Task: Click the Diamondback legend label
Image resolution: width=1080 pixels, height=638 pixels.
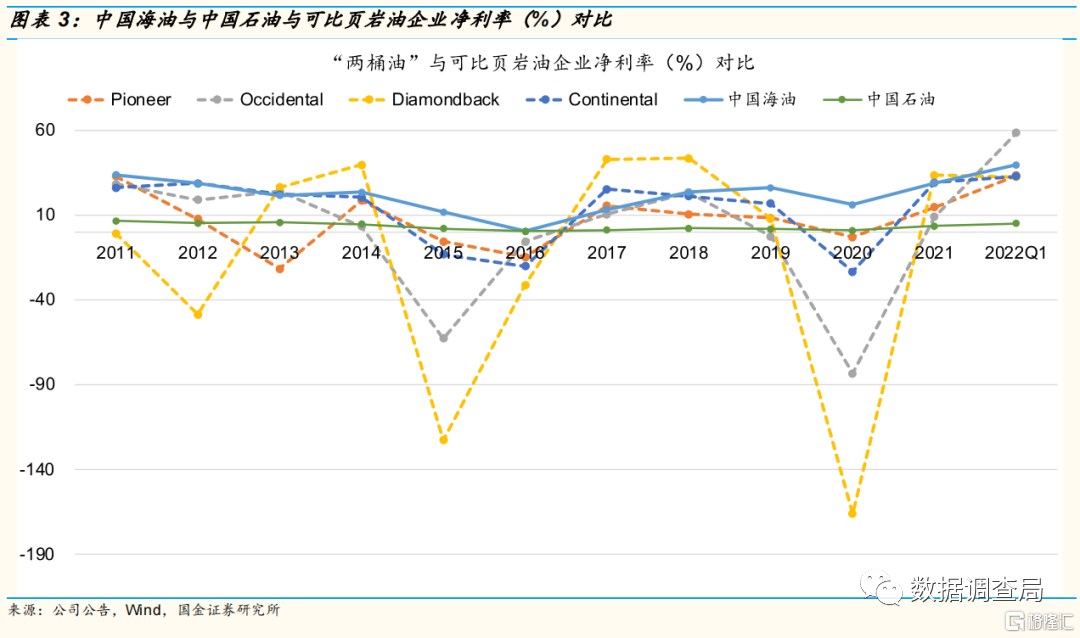Action: pos(445,99)
